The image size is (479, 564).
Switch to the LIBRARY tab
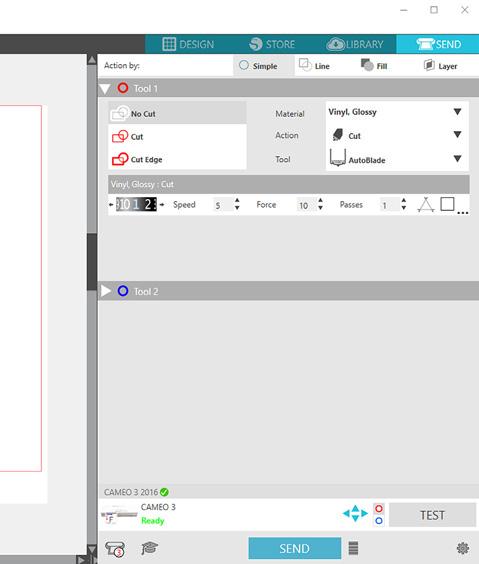click(355, 44)
